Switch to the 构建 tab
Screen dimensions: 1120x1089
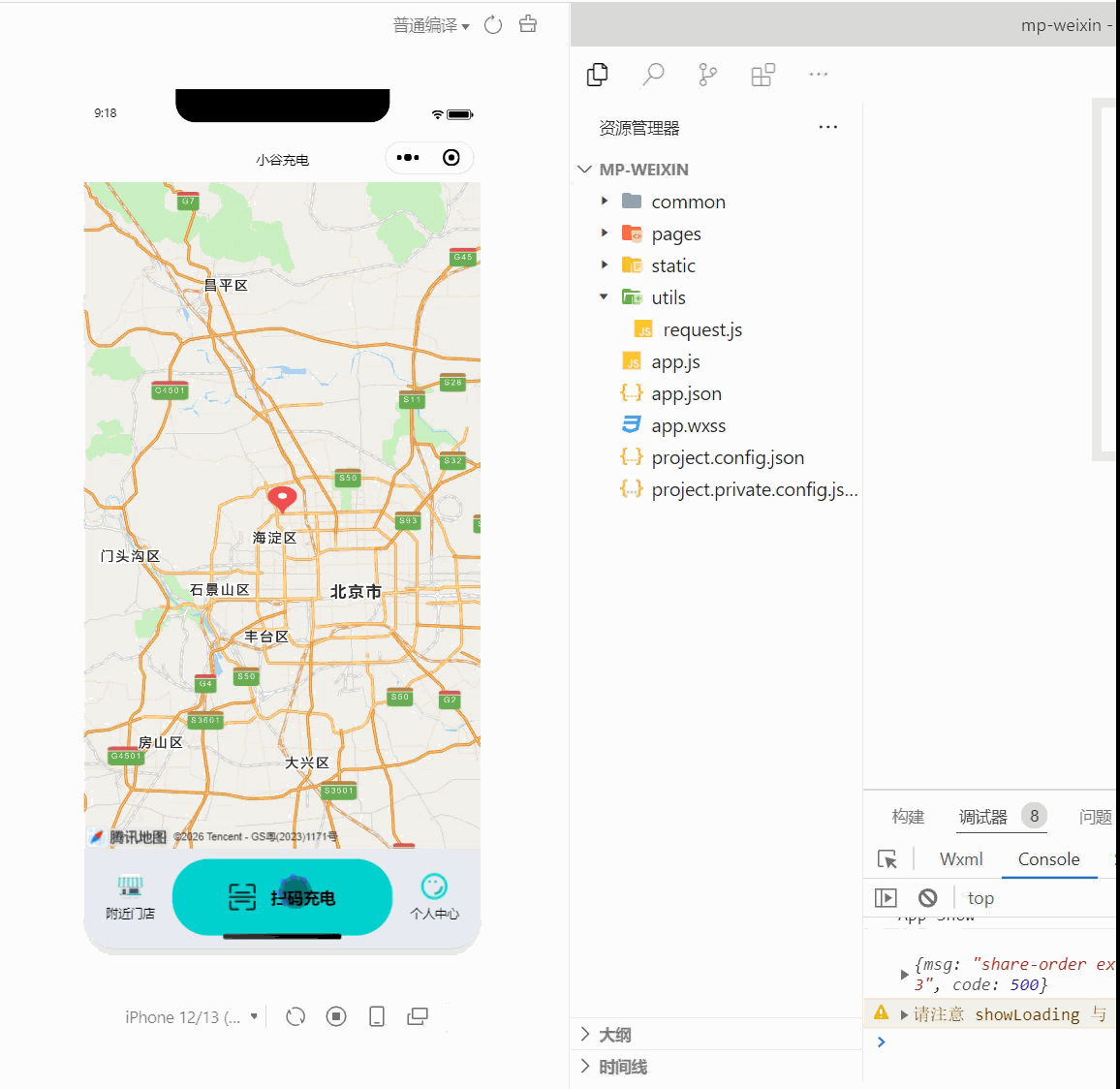(x=908, y=816)
